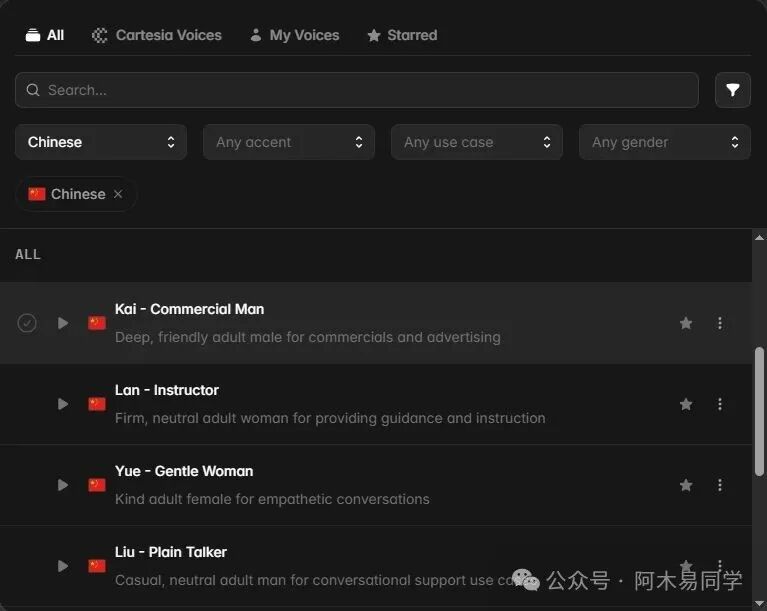Image resolution: width=767 pixels, height=611 pixels.
Task: Switch to the Cartesia Voices tab
Action: 157,35
